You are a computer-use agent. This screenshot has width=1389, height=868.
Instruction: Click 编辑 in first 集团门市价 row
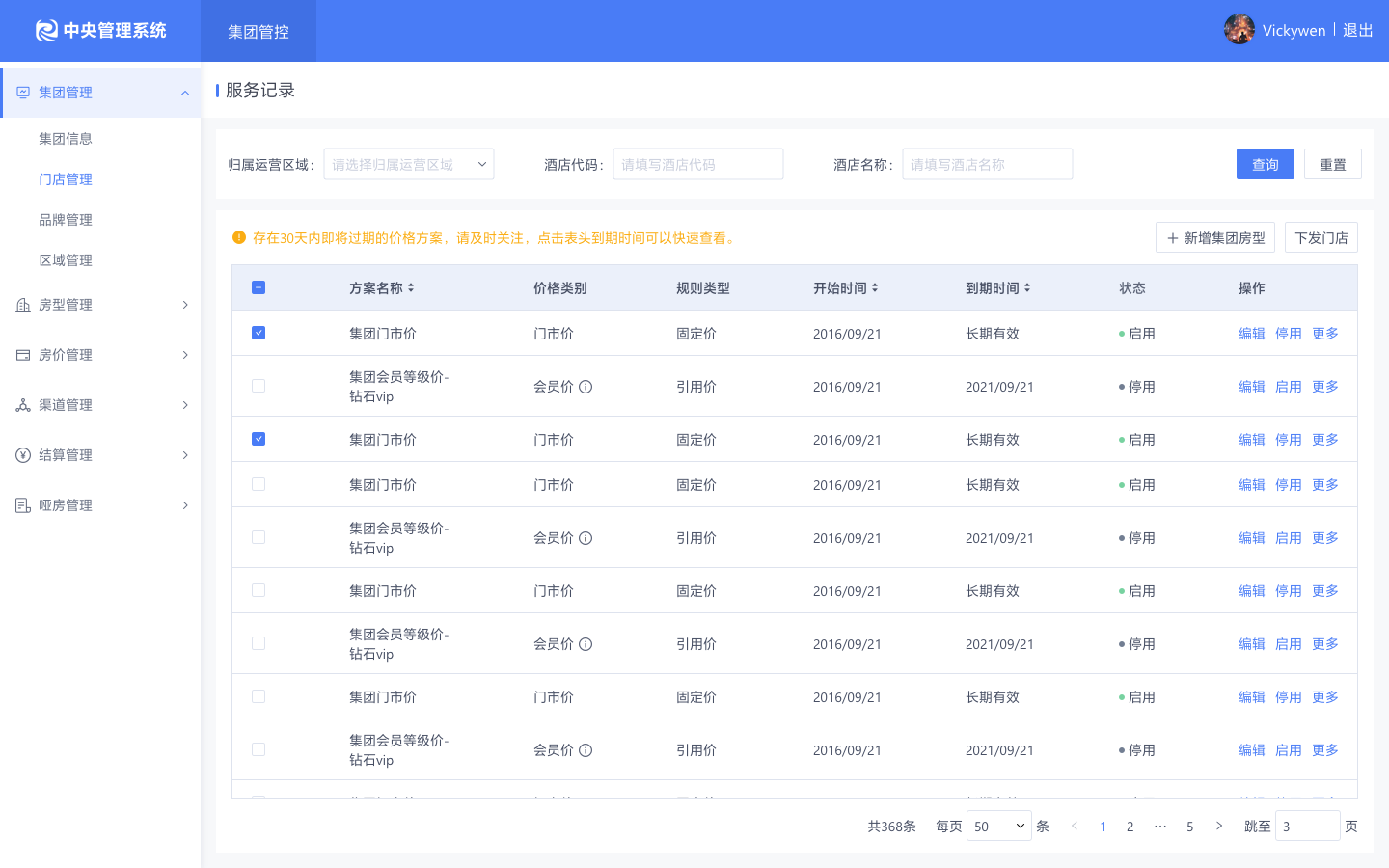[x=1252, y=333]
